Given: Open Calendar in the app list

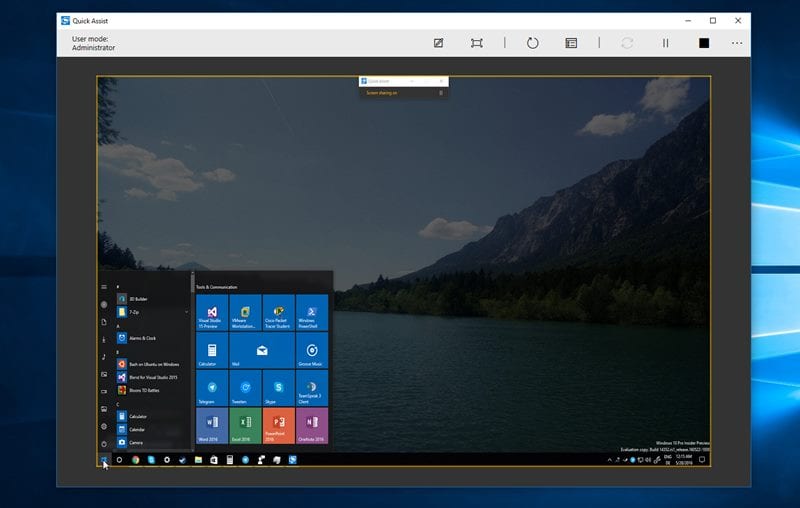Looking at the screenshot, I should [x=152, y=429].
